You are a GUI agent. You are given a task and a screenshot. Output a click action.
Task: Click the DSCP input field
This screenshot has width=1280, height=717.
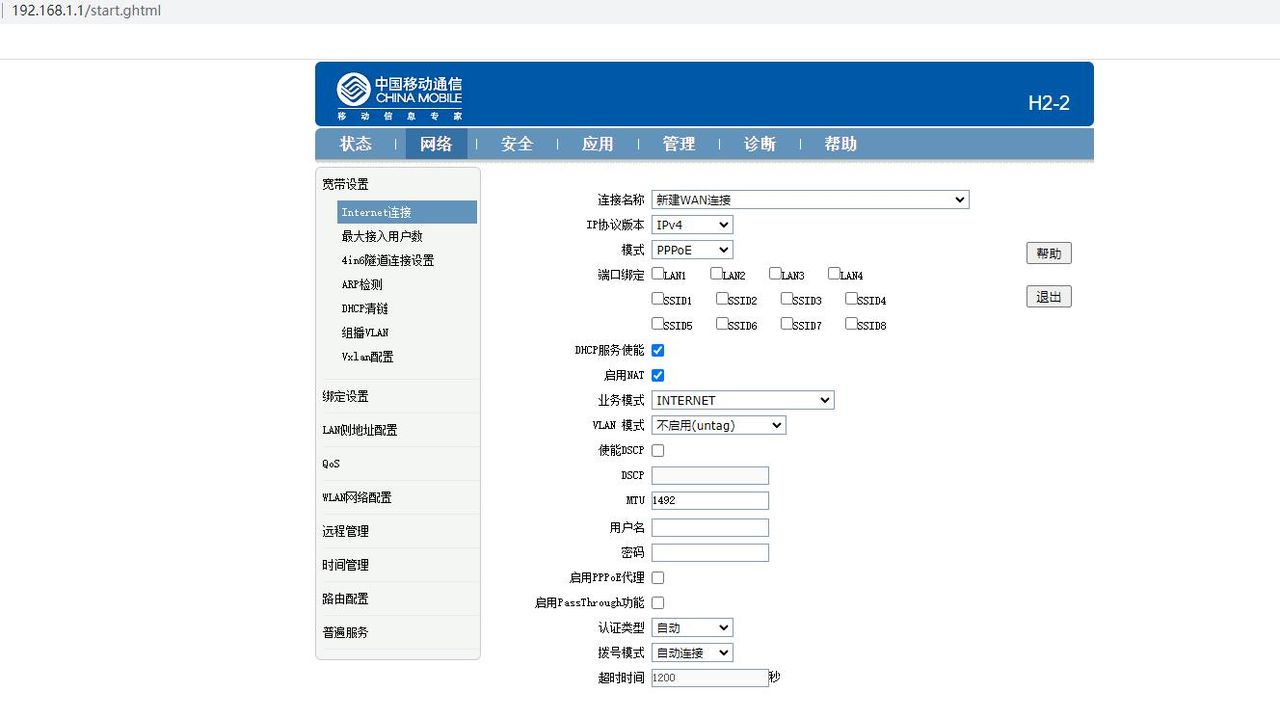[x=710, y=475]
